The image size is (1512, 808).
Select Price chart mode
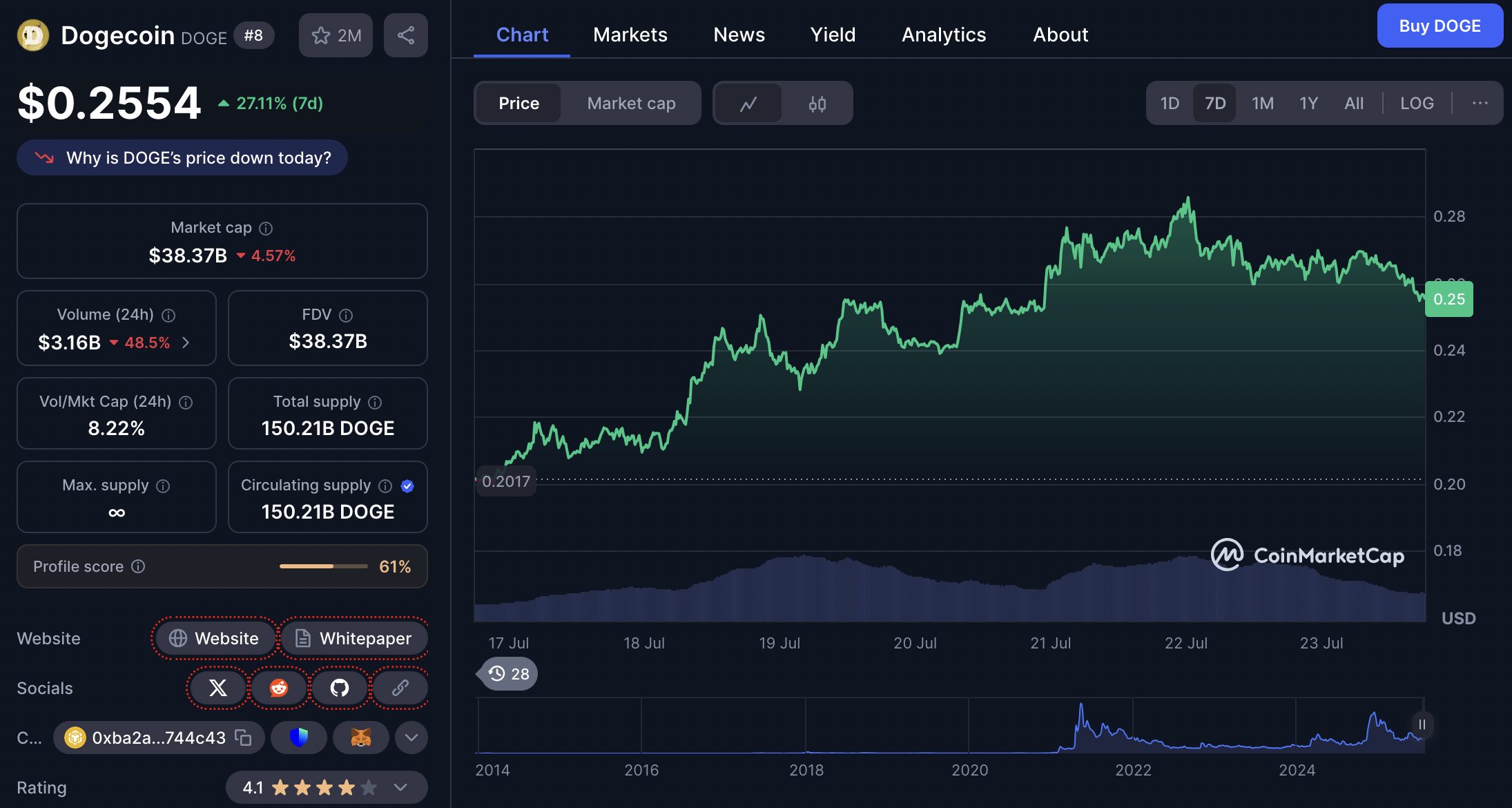tap(518, 103)
